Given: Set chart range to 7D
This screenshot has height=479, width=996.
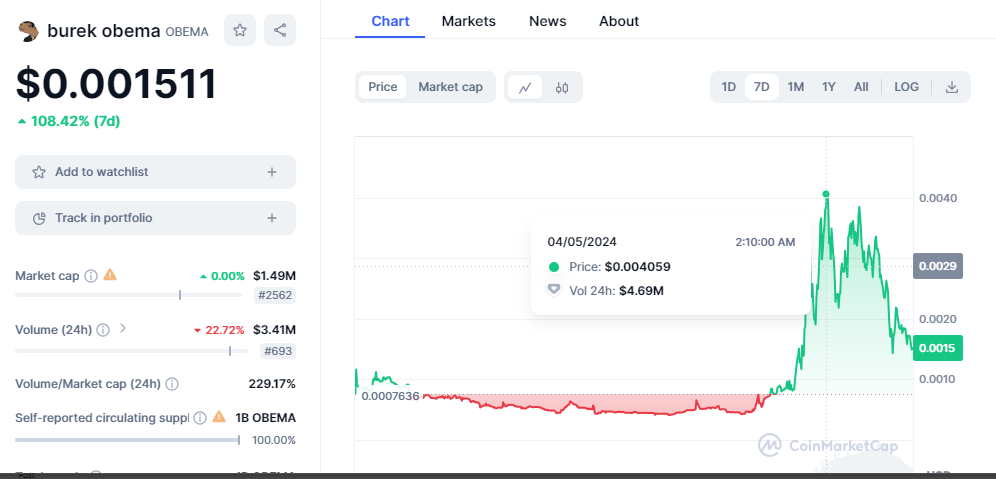Looking at the screenshot, I should (x=762, y=87).
